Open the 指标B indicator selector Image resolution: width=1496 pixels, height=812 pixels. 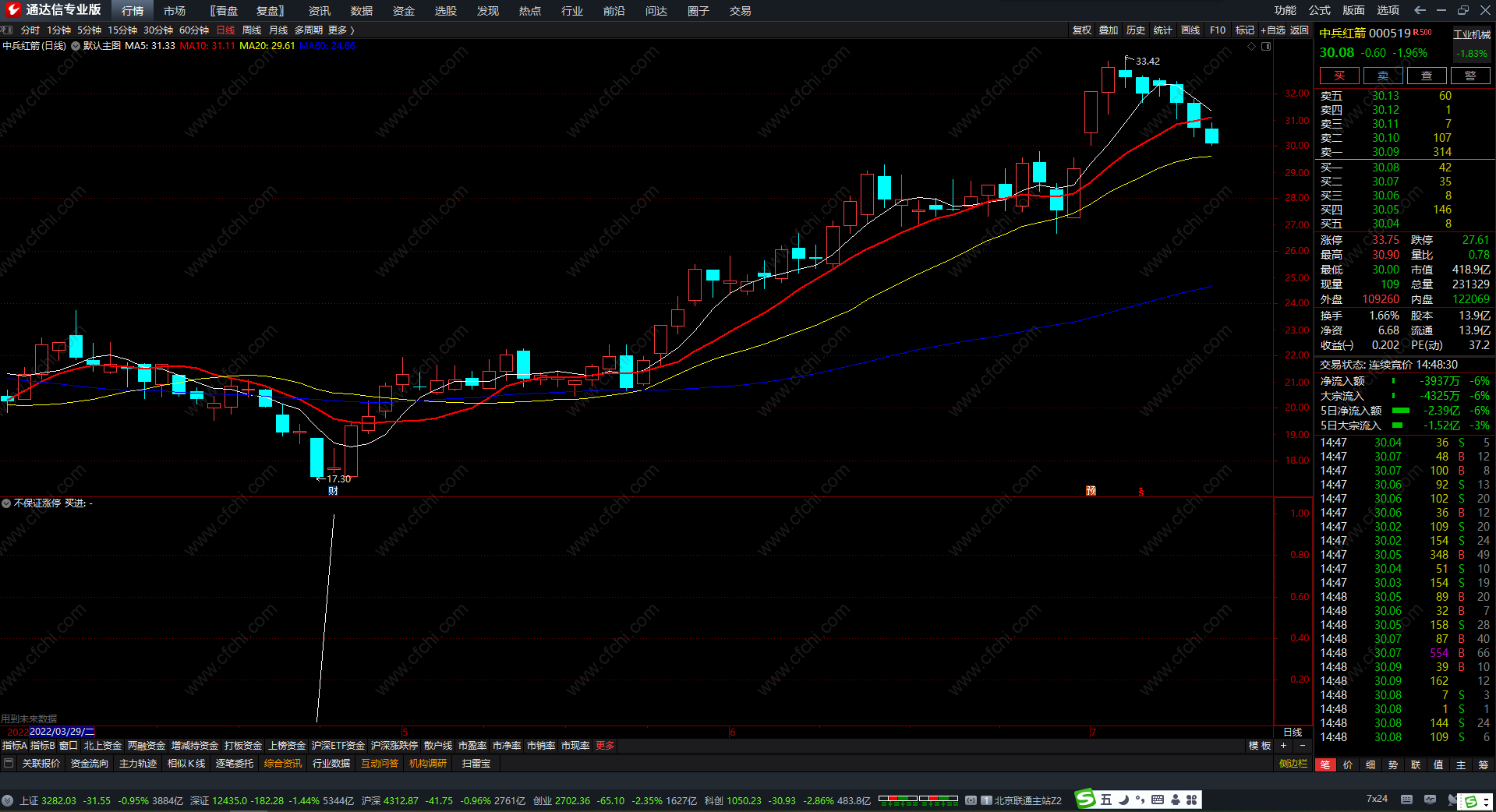[43, 746]
